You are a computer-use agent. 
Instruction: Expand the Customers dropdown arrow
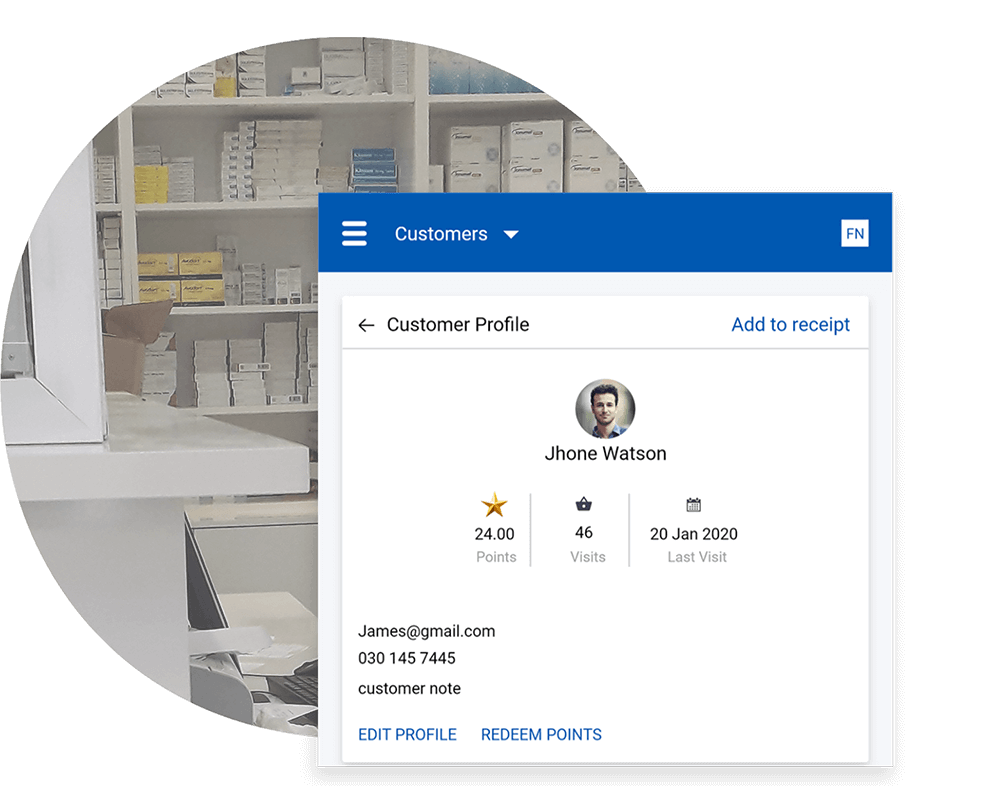[x=511, y=235]
